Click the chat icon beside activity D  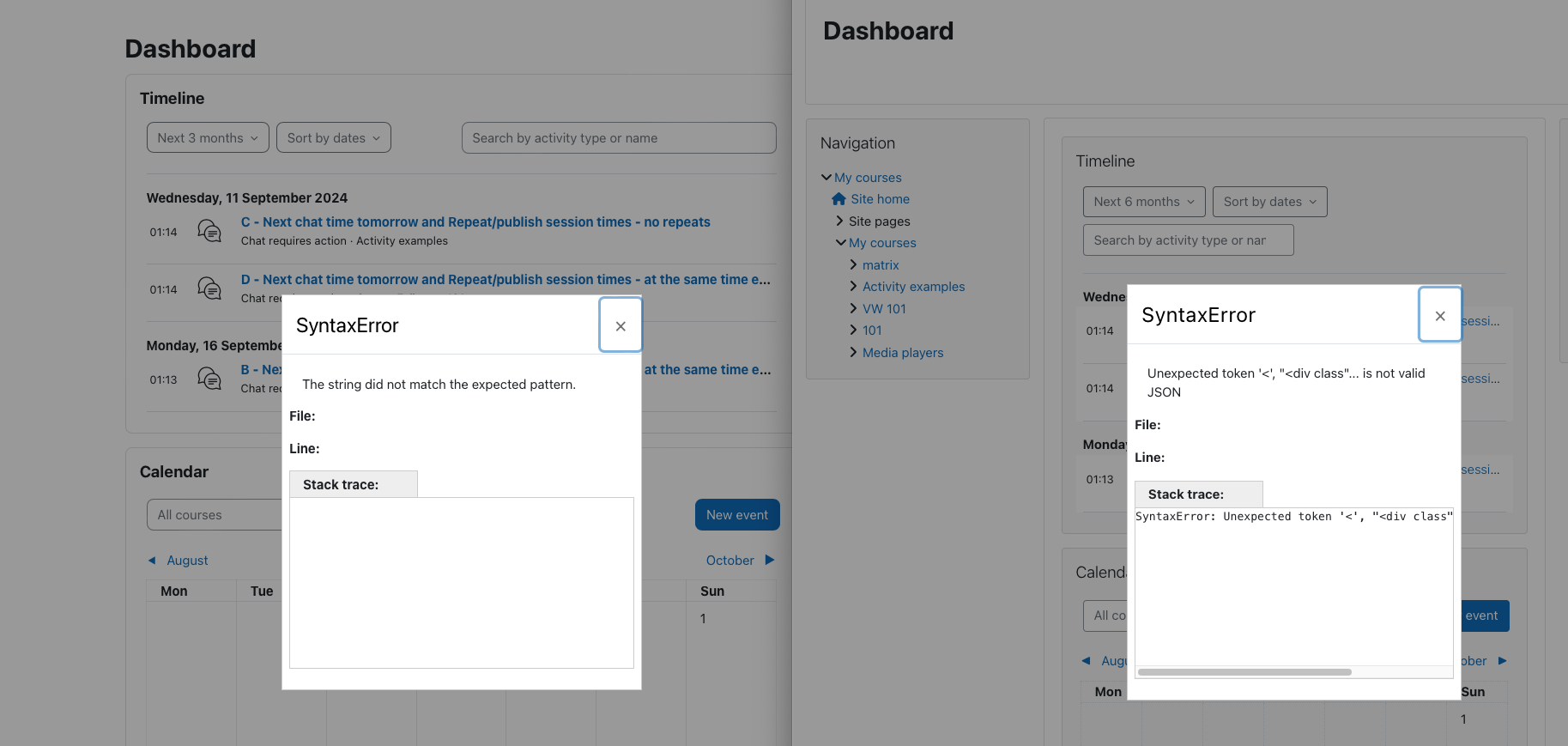coord(209,288)
